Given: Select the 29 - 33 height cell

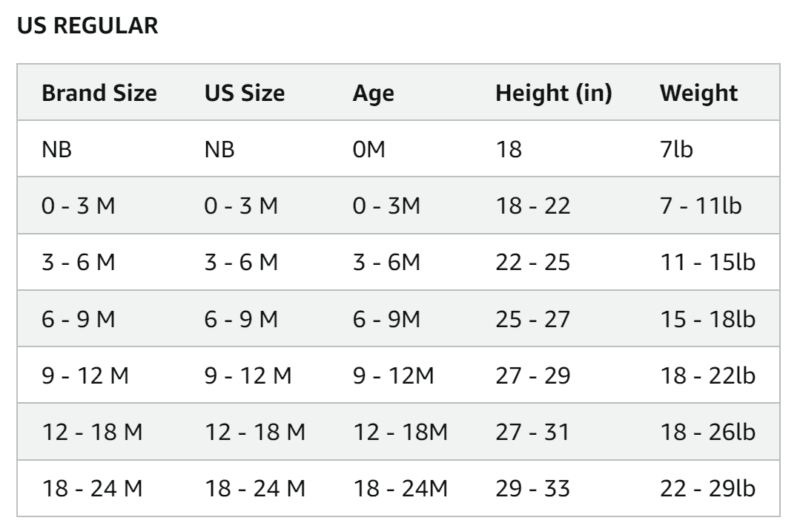Looking at the screenshot, I should click(x=533, y=489).
